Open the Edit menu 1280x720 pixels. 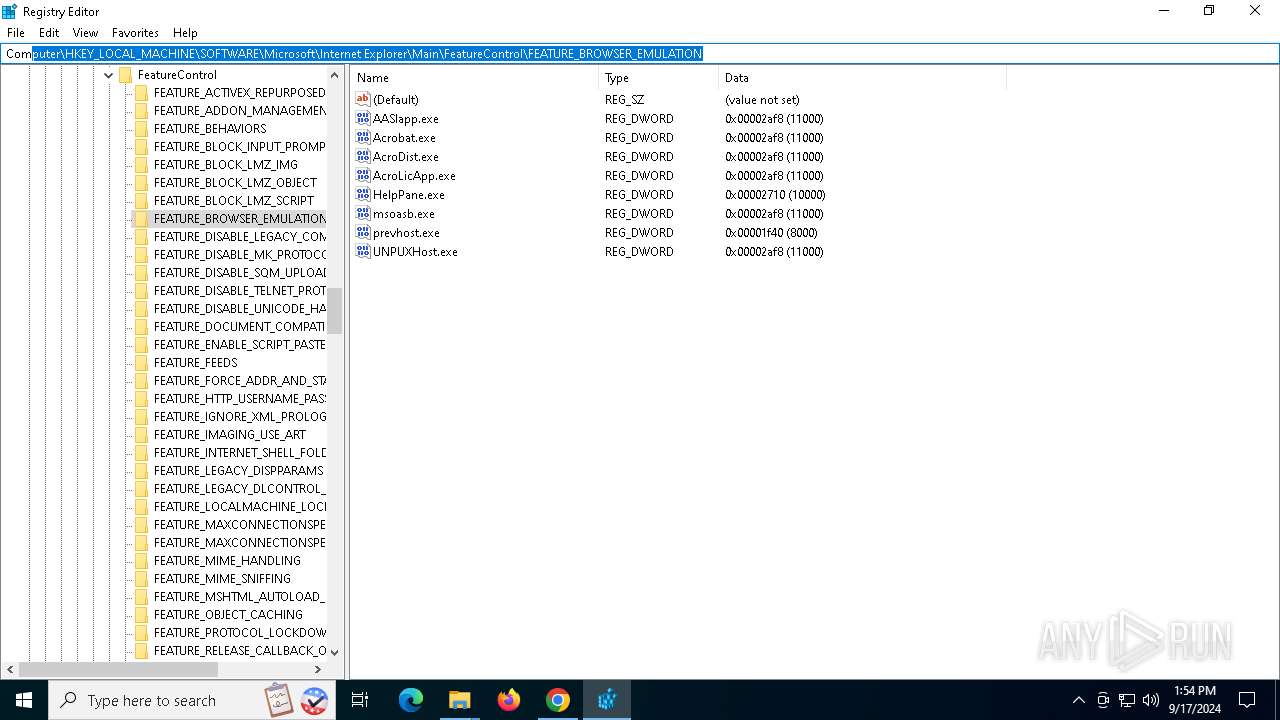(49, 33)
